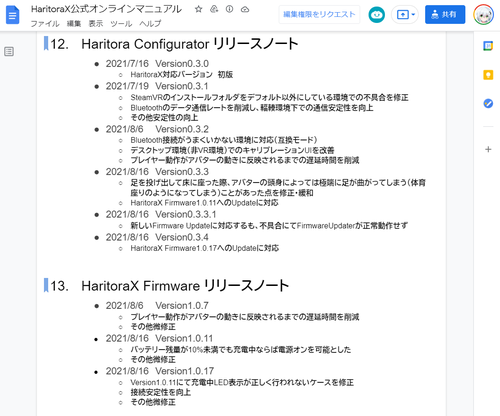
Task: Click the Version1.0.17 firmware entry
Action: pos(160,371)
